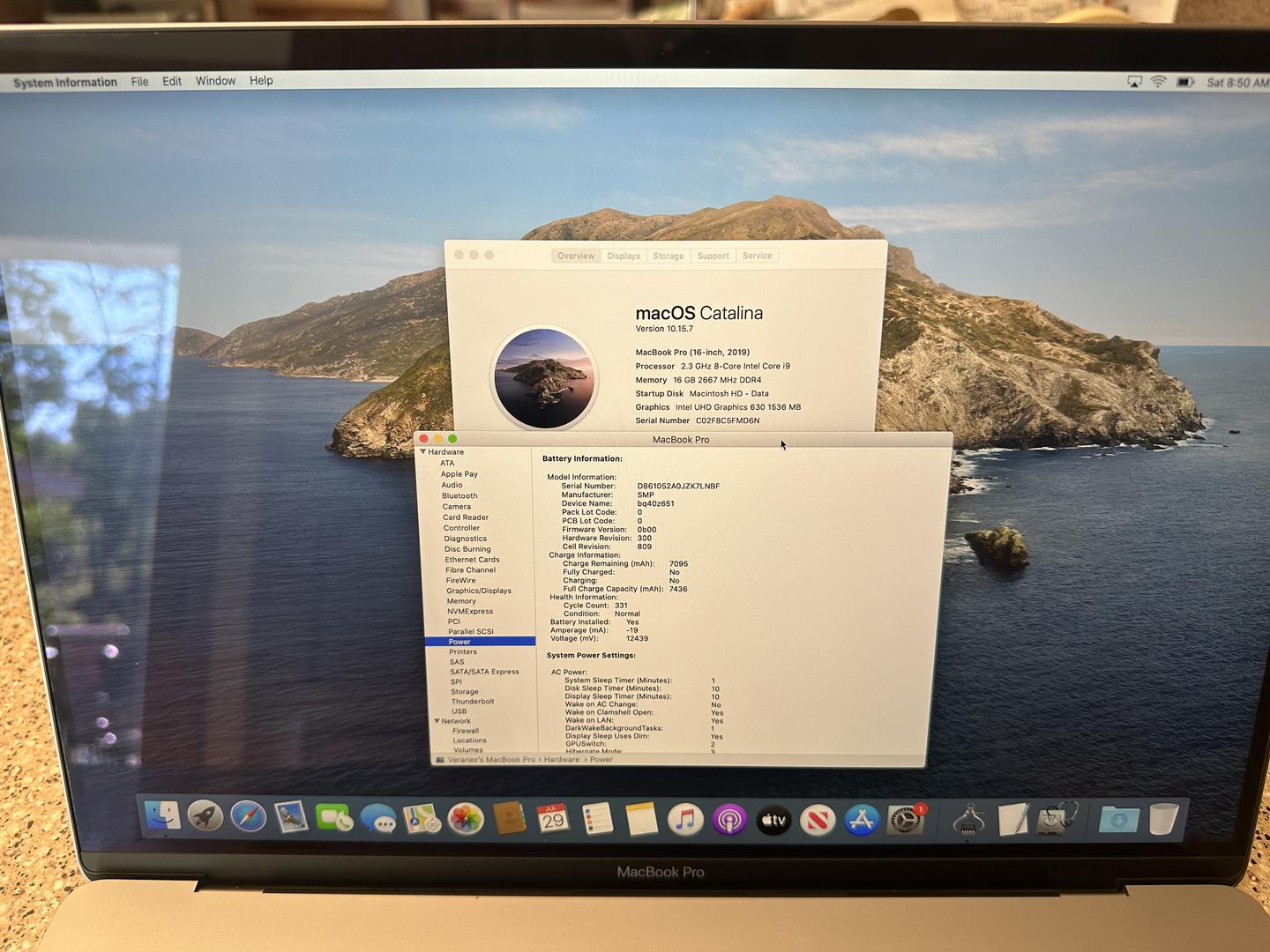Open the Window menu
This screenshot has width=1270, height=952.
point(215,80)
